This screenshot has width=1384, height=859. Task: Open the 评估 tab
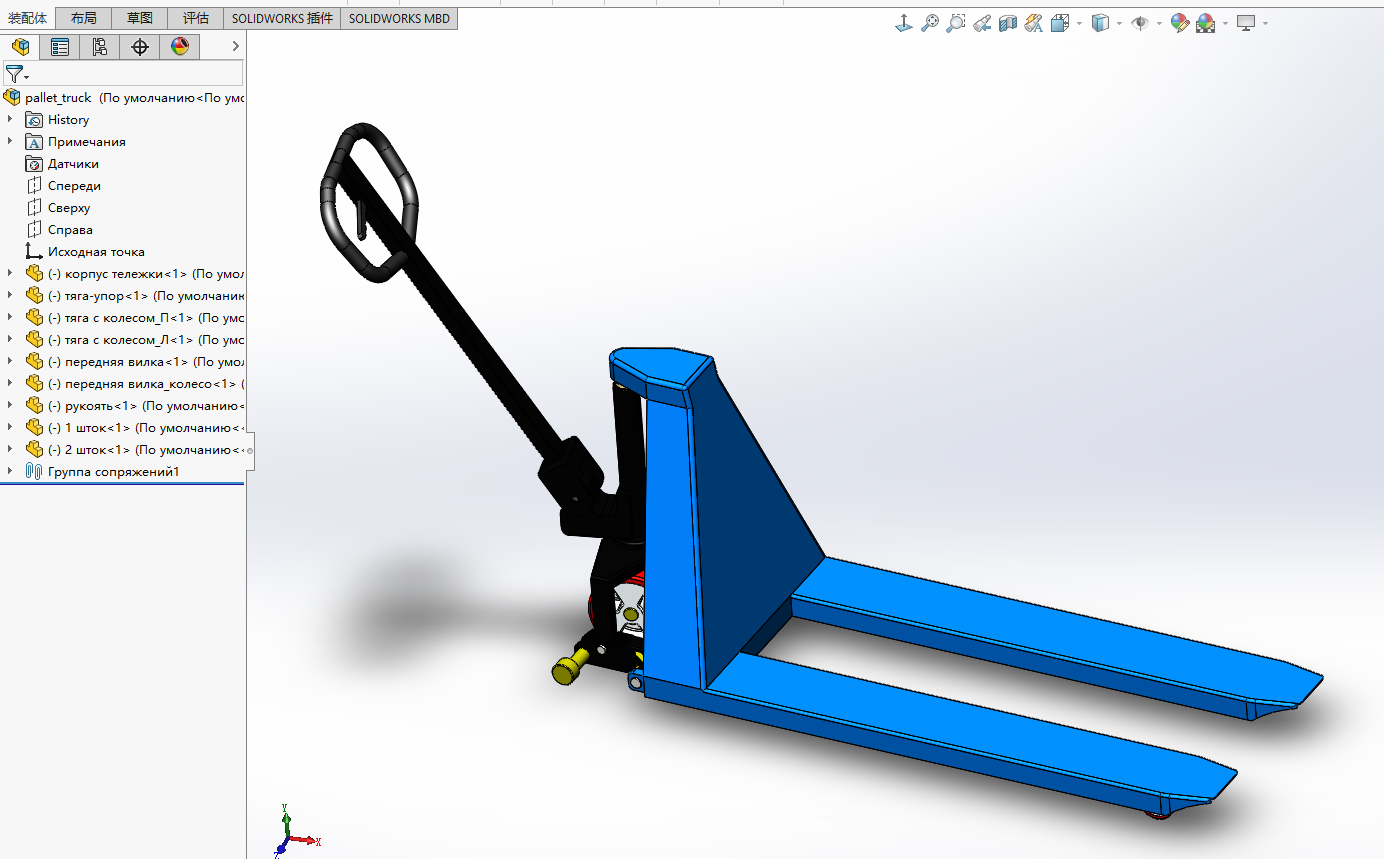point(196,18)
